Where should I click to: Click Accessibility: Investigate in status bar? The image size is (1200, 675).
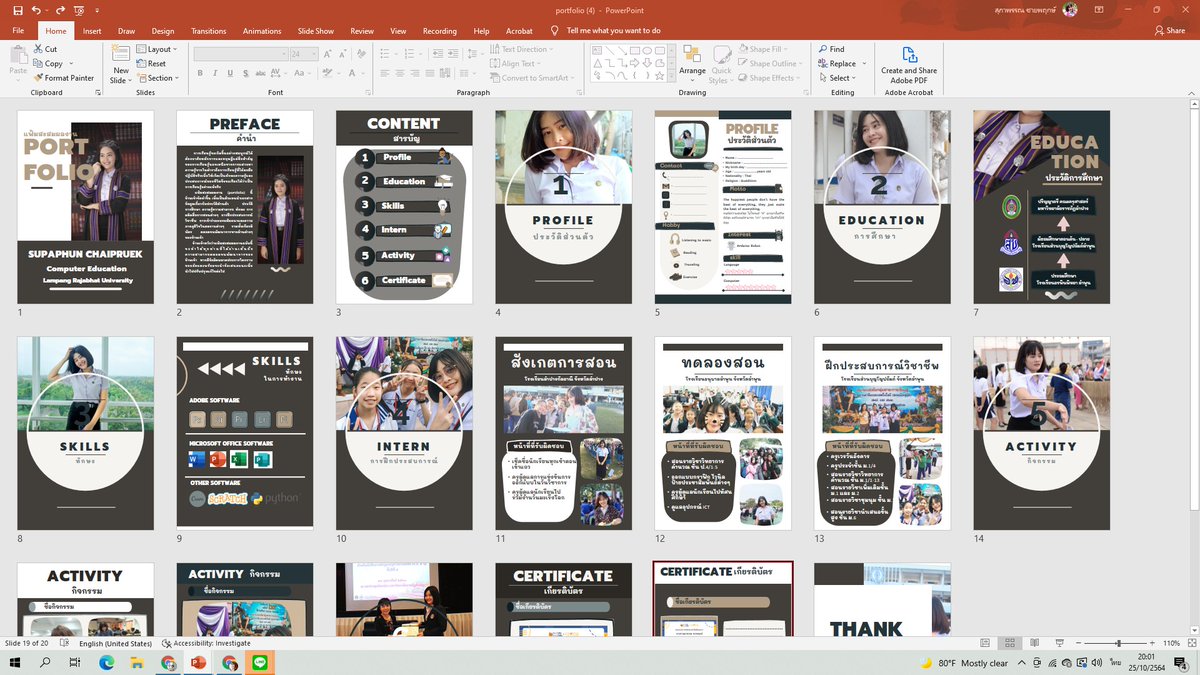pos(206,644)
